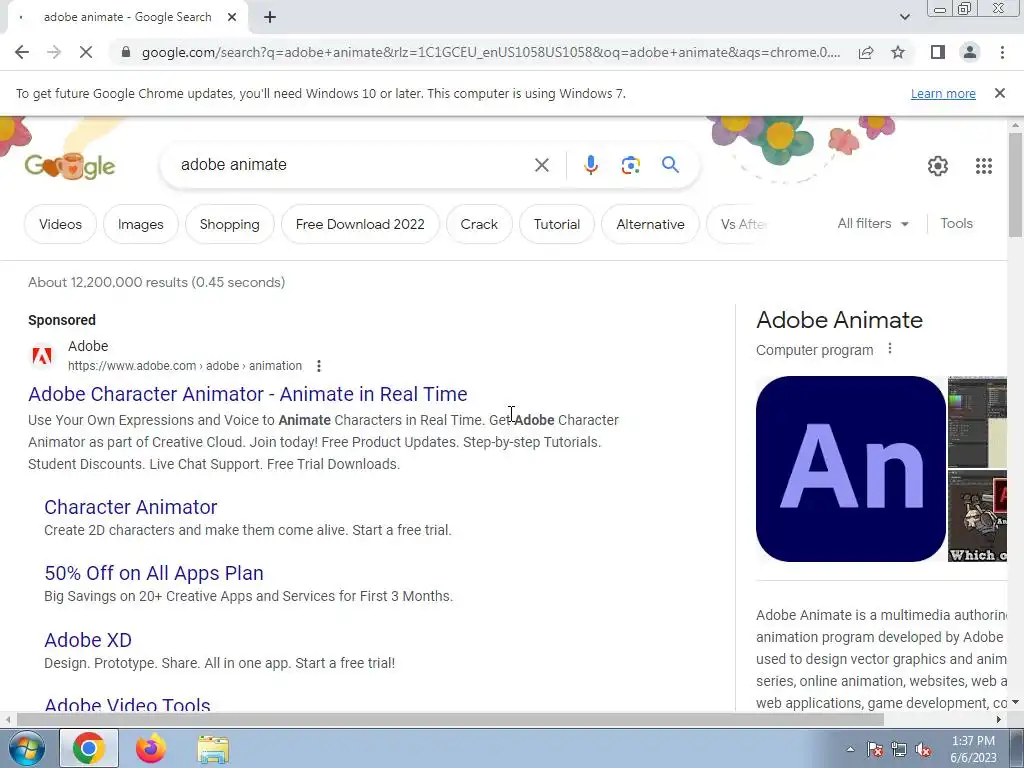1024x768 pixels.
Task: Filter results by Shopping
Action: (x=229, y=224)
